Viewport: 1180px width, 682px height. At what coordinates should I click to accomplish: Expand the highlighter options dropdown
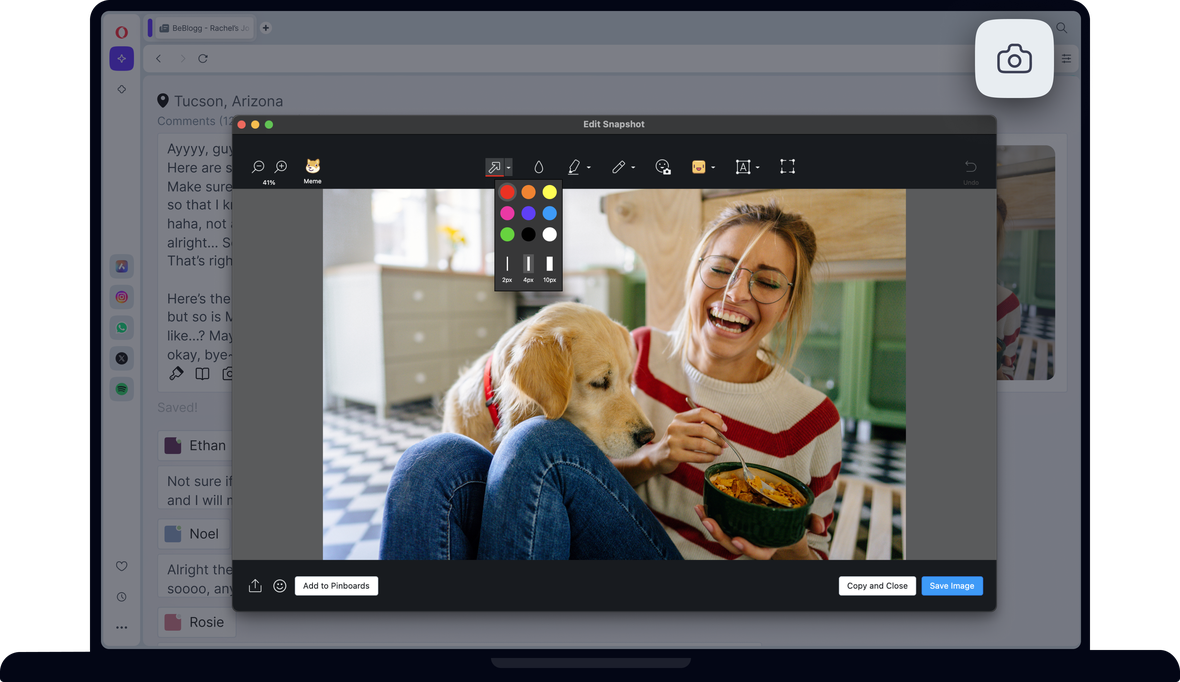pyautogui.click(x=588, y=167)
